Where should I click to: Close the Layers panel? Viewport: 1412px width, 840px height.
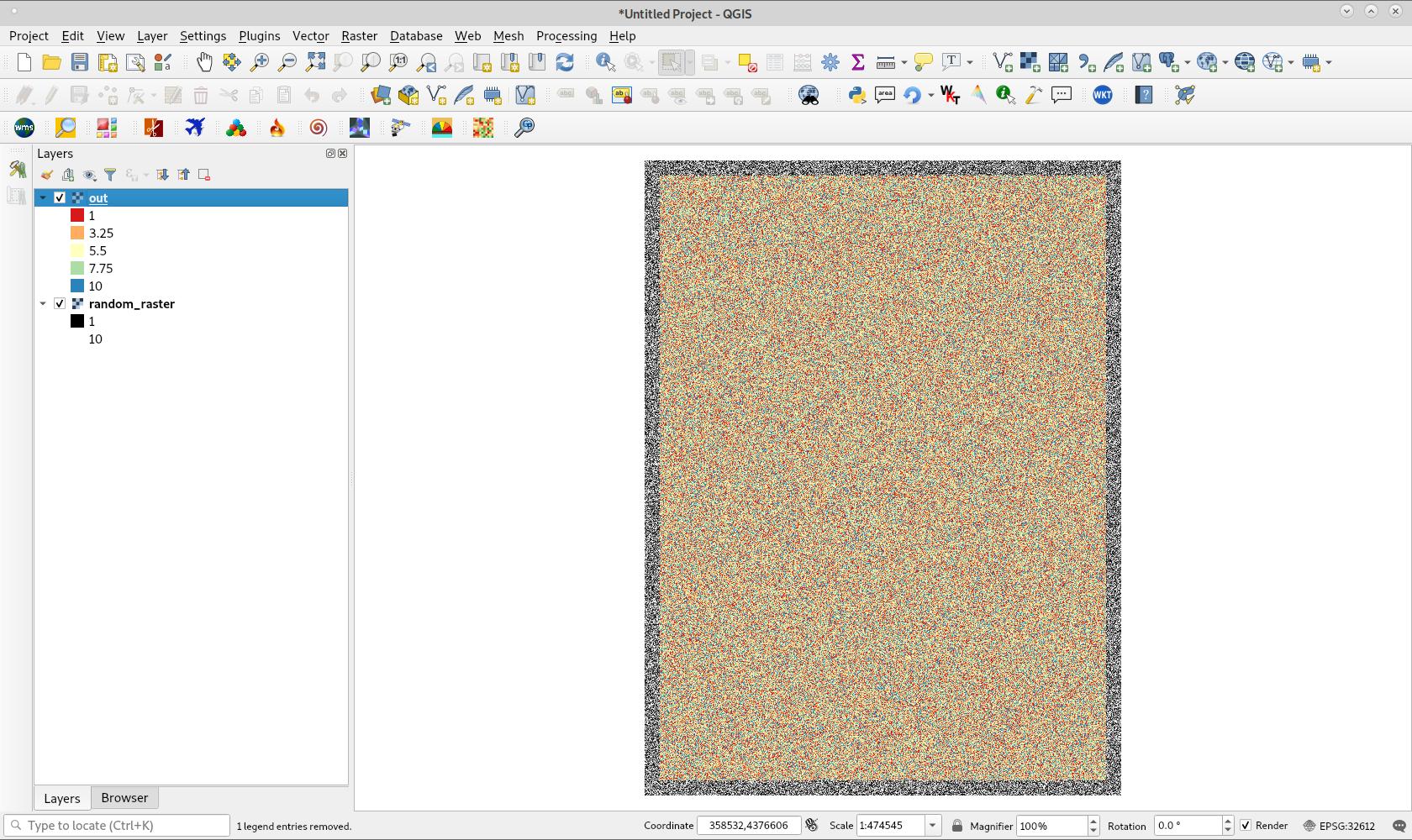342,154
